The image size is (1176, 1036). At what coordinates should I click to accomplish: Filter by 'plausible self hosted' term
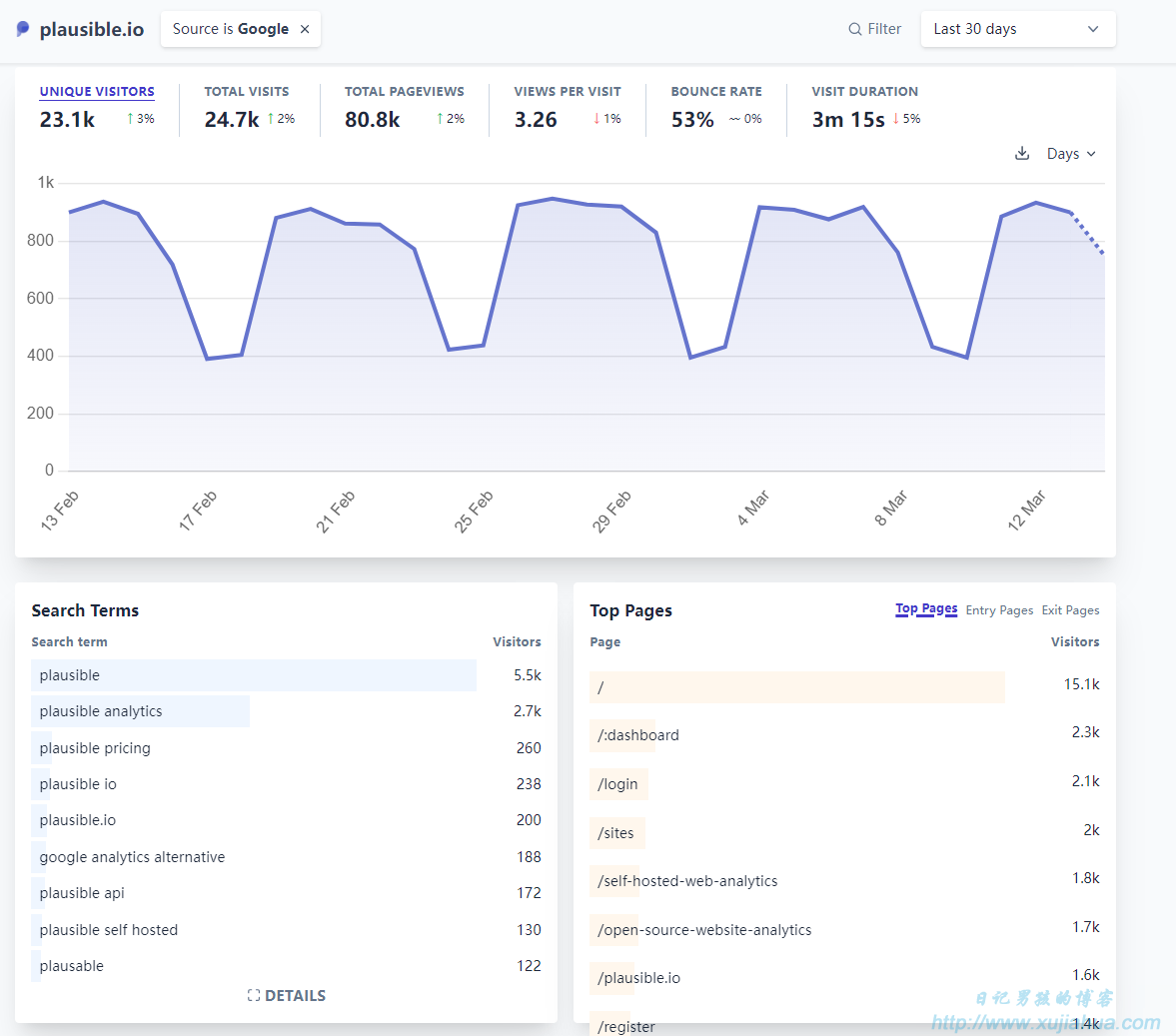coord(286,929)
